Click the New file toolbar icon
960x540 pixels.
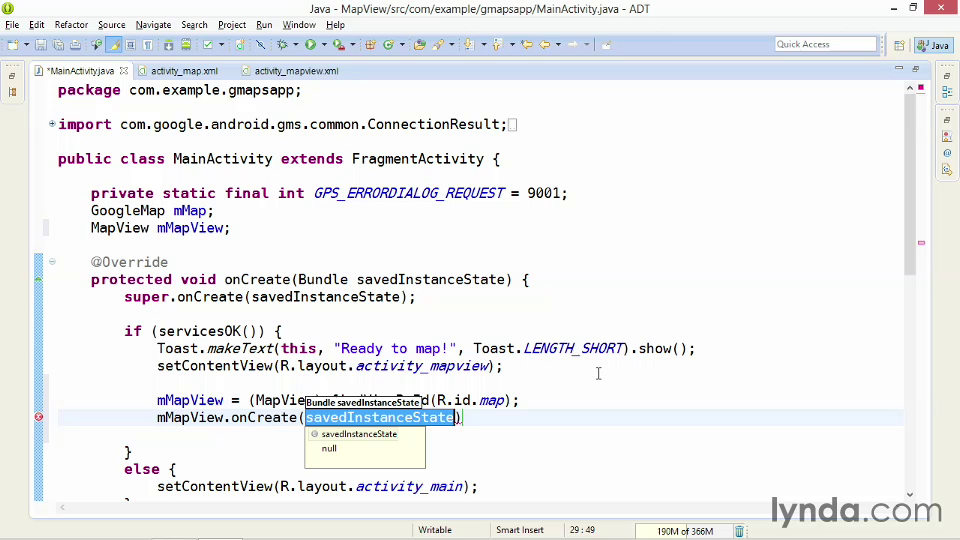[13, 45]
